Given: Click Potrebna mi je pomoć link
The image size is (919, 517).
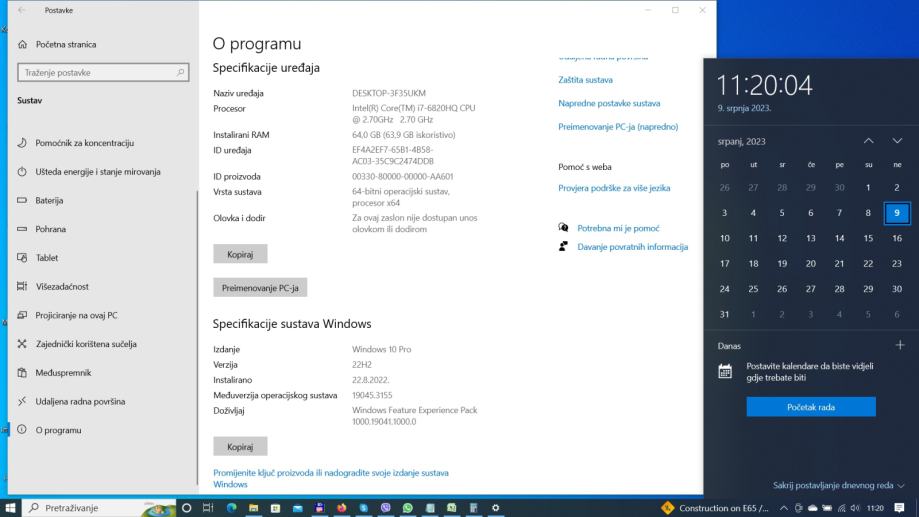Looking at the screenshot, I should click(x=618, y=228).
